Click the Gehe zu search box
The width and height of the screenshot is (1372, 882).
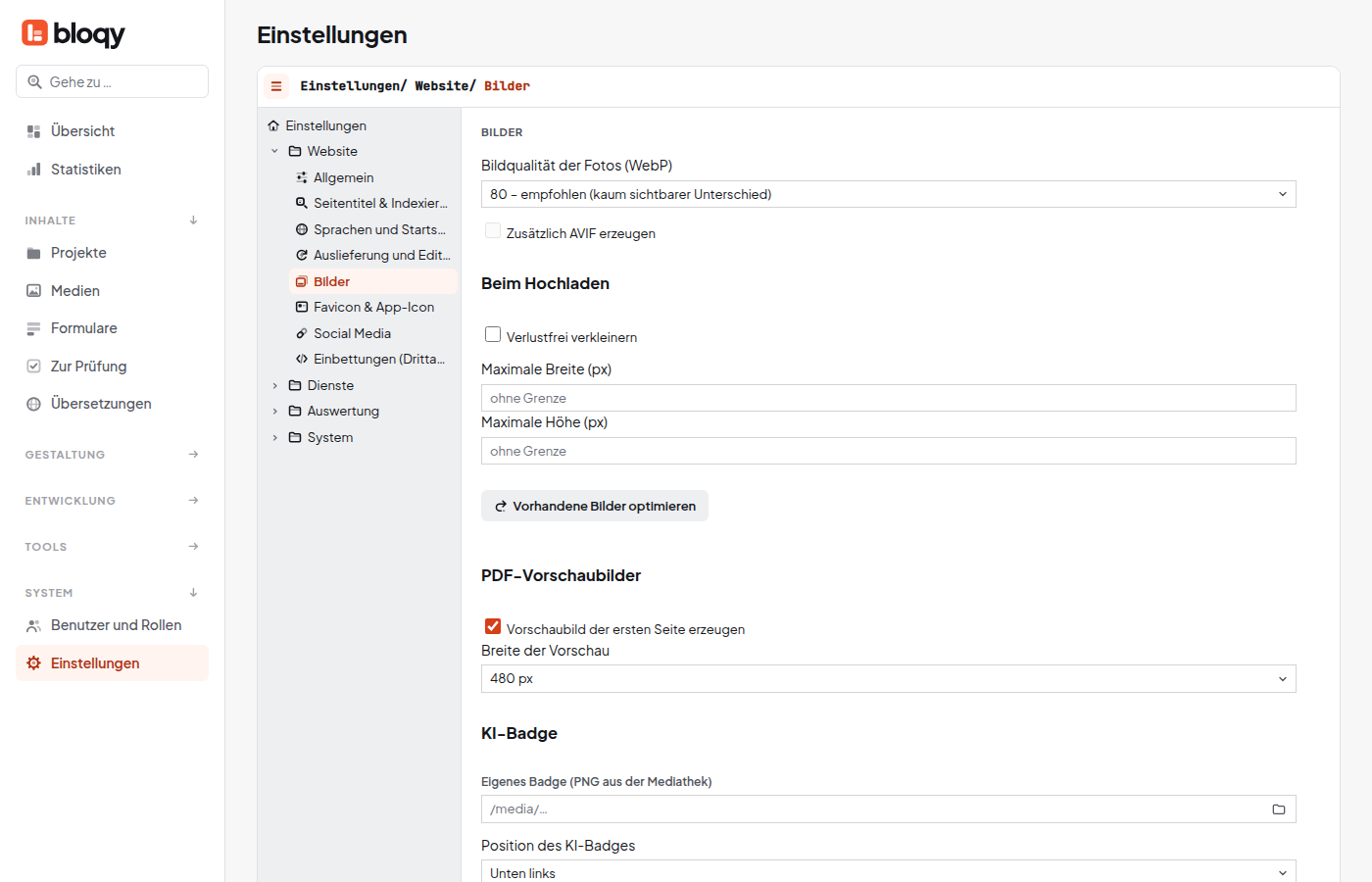coord(112,81)
